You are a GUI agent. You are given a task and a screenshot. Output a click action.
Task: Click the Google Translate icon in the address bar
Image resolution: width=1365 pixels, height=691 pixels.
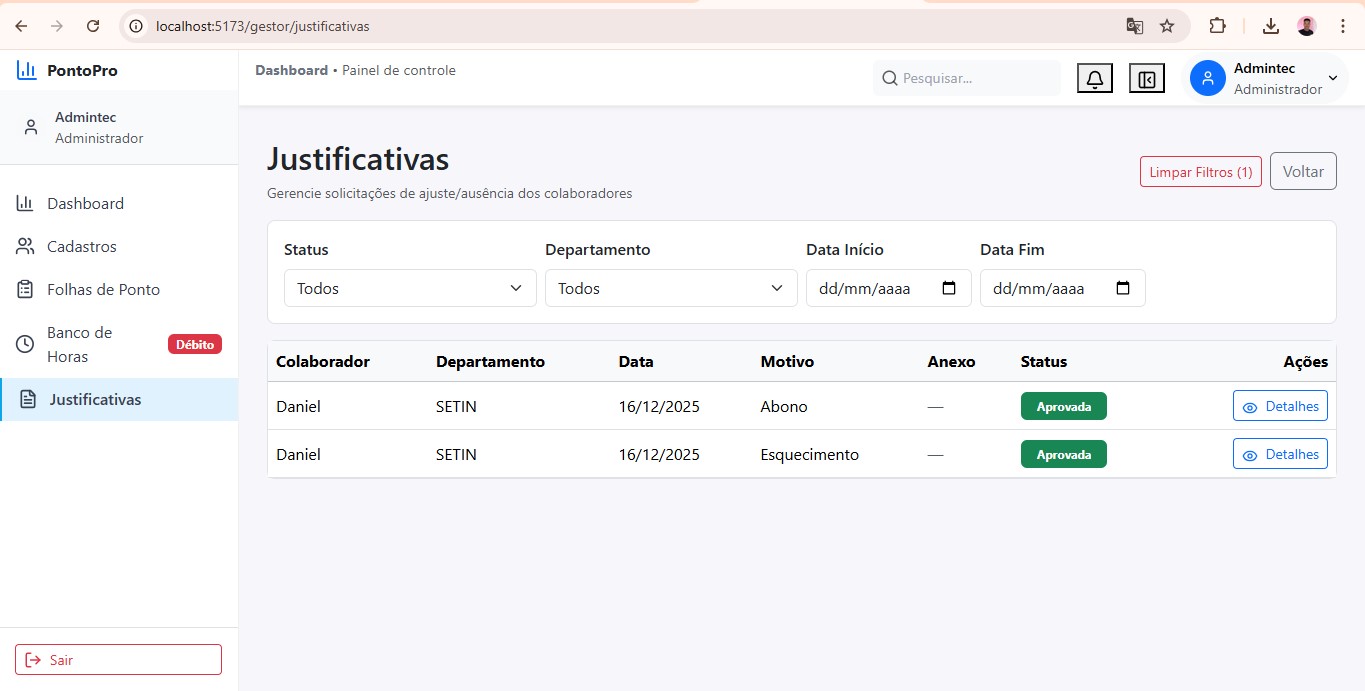click(x=1134, y=26)
